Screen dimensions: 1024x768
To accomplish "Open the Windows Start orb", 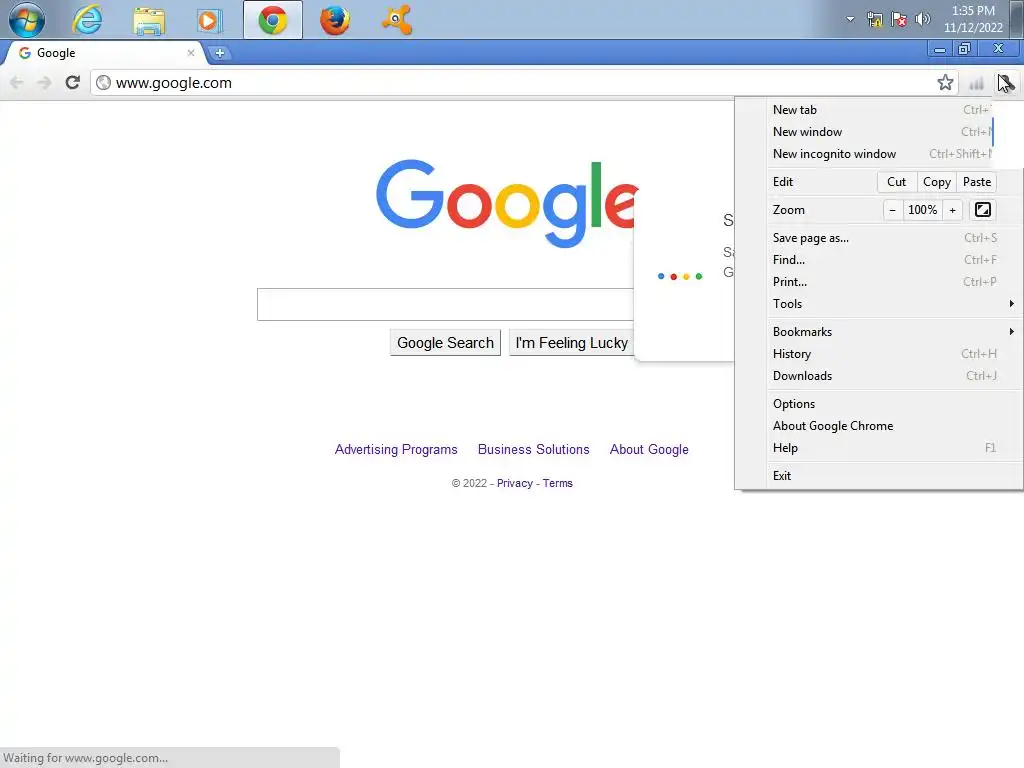I will tap(27, 20).
